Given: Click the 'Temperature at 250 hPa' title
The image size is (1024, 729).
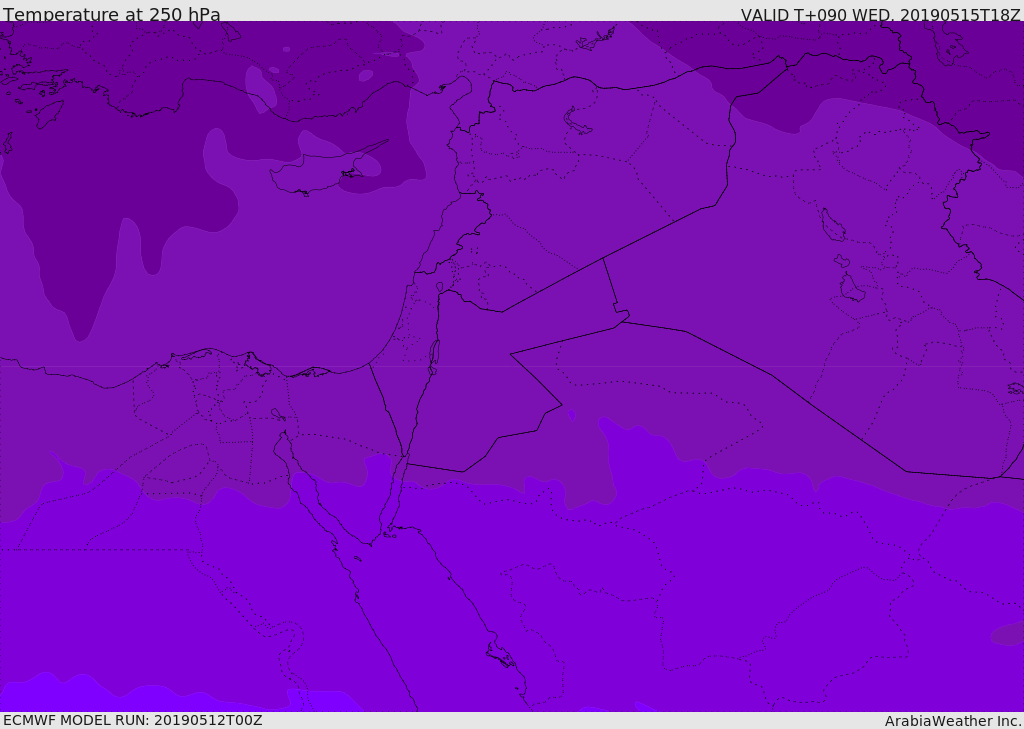Looking at the screenshot, I should pos(112,14).
